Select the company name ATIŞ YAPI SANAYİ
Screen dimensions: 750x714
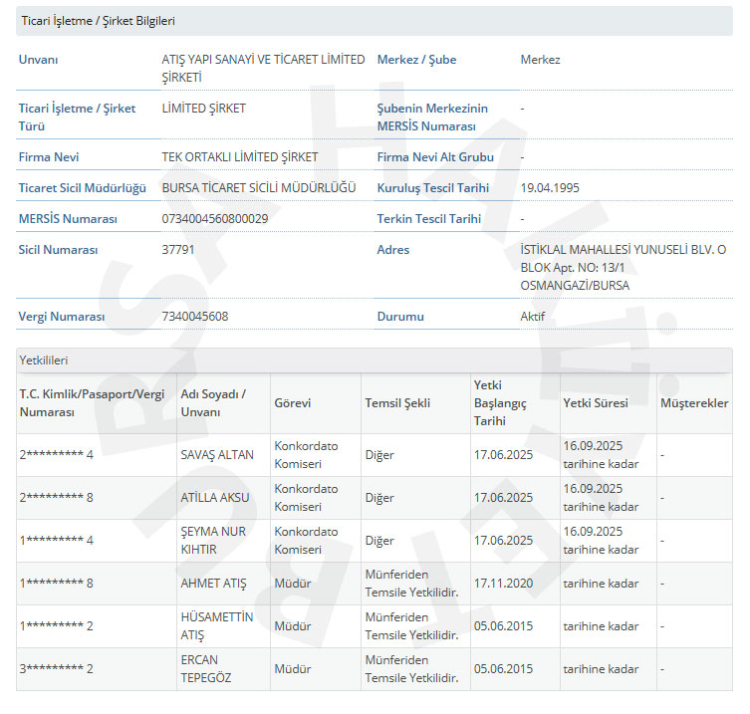coord(263,68)
